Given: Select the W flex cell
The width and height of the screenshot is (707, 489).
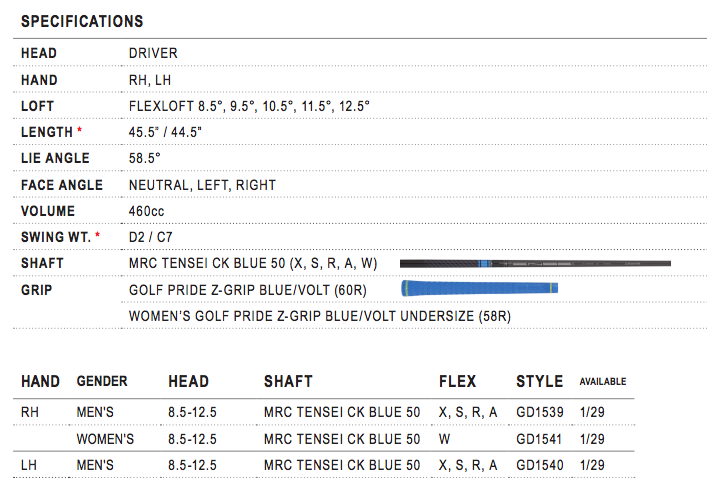Looking at the screenshot, I should 445,439.
